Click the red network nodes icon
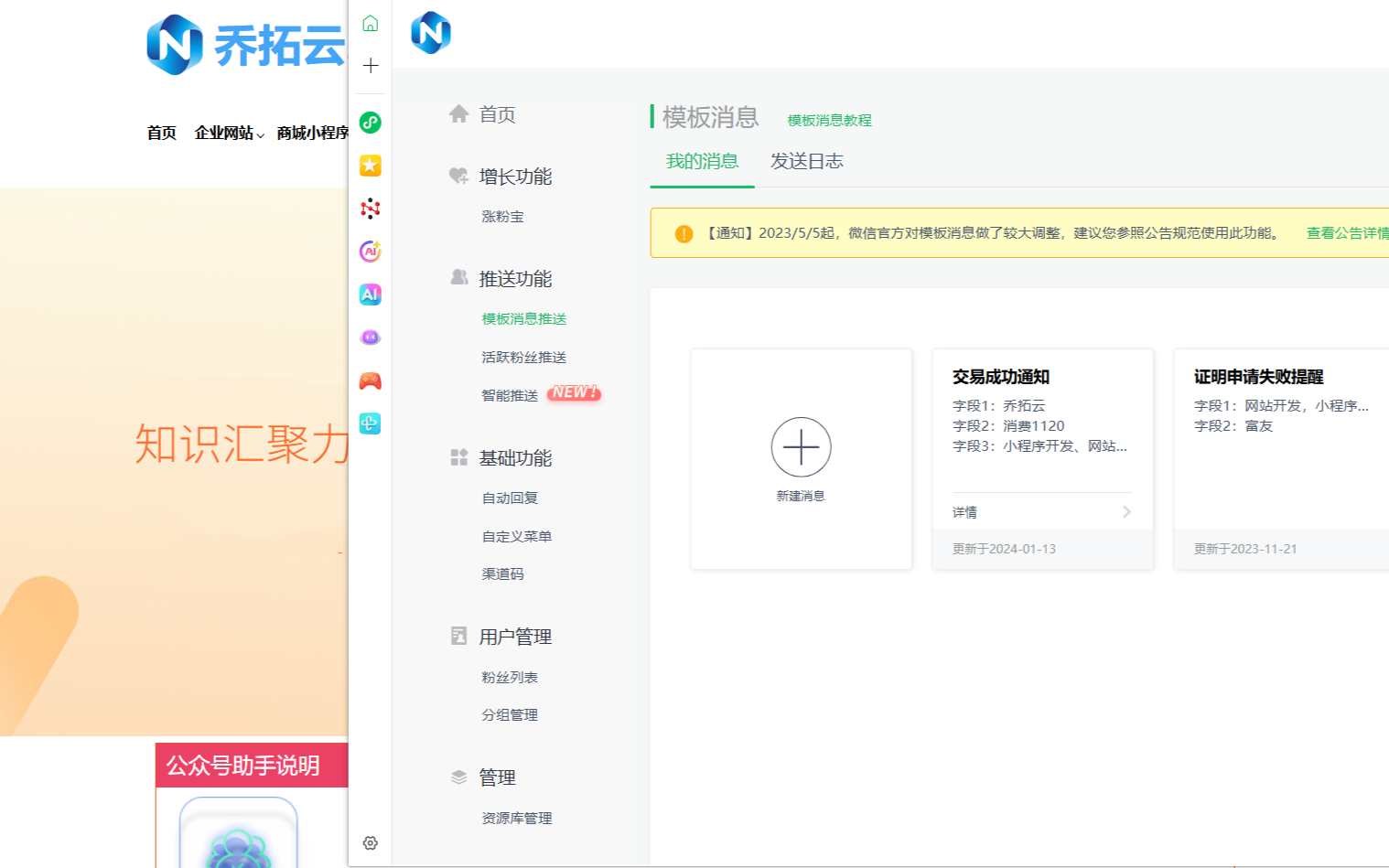The width and height of the screenshot is (1389, 868). point(370,209)
